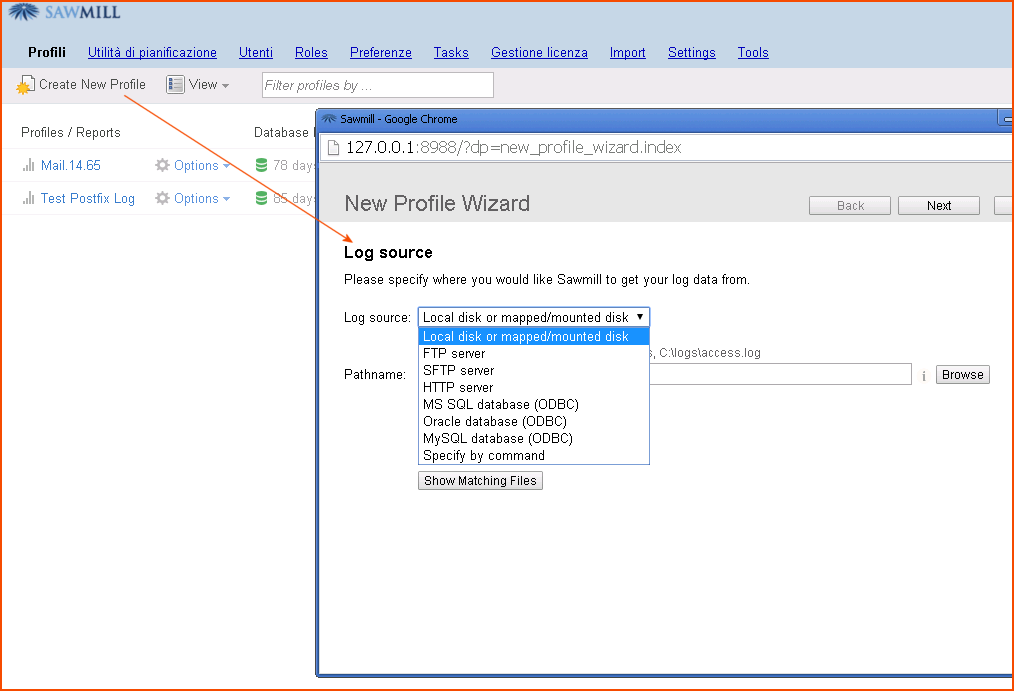Click the View list icon
The image size is (1014, 691).
pyautogui.click(x=175, y=85)
